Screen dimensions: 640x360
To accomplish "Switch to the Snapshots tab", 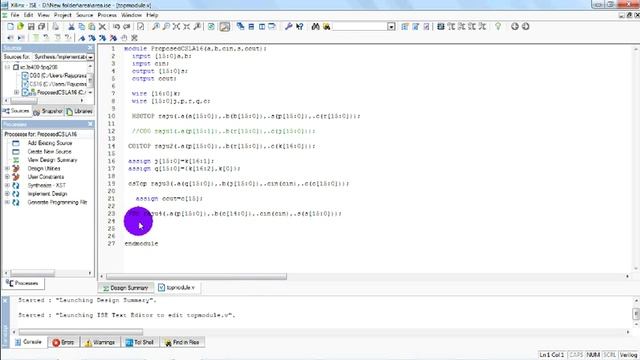I will [48, 111].
